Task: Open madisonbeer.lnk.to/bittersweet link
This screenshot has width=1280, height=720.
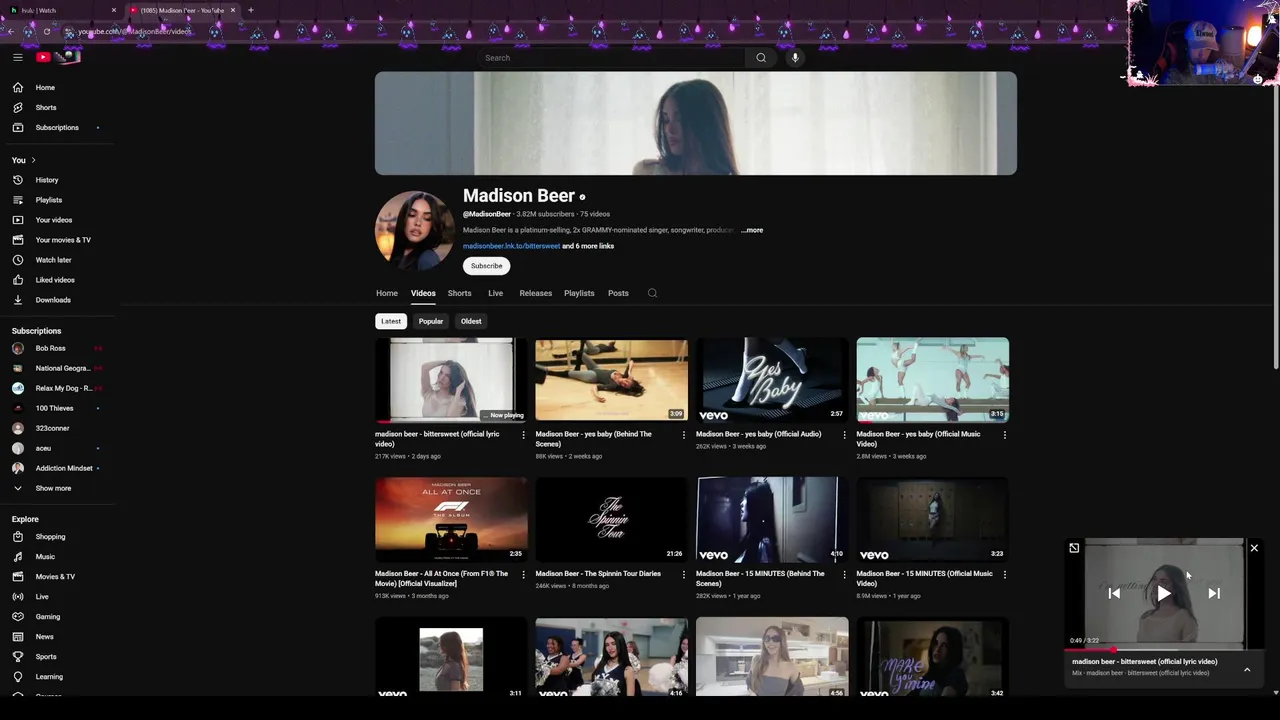Action: click(511, 246)
